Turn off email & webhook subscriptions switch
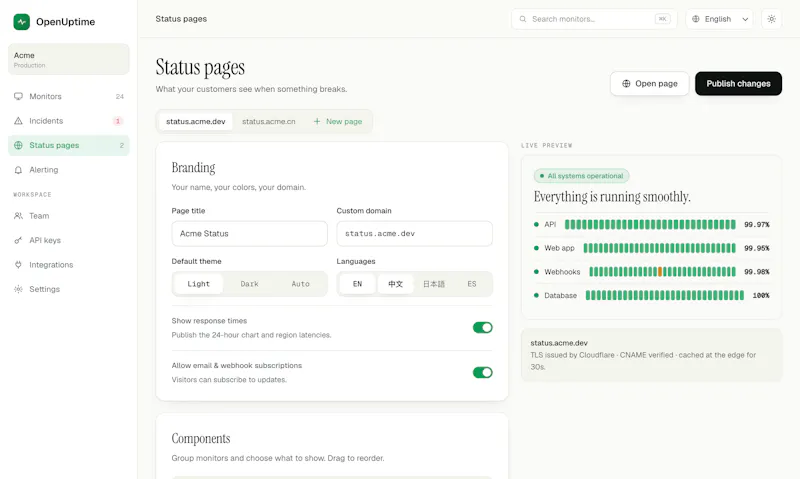This screenshot has width=800, height=479. pos(482,372)
